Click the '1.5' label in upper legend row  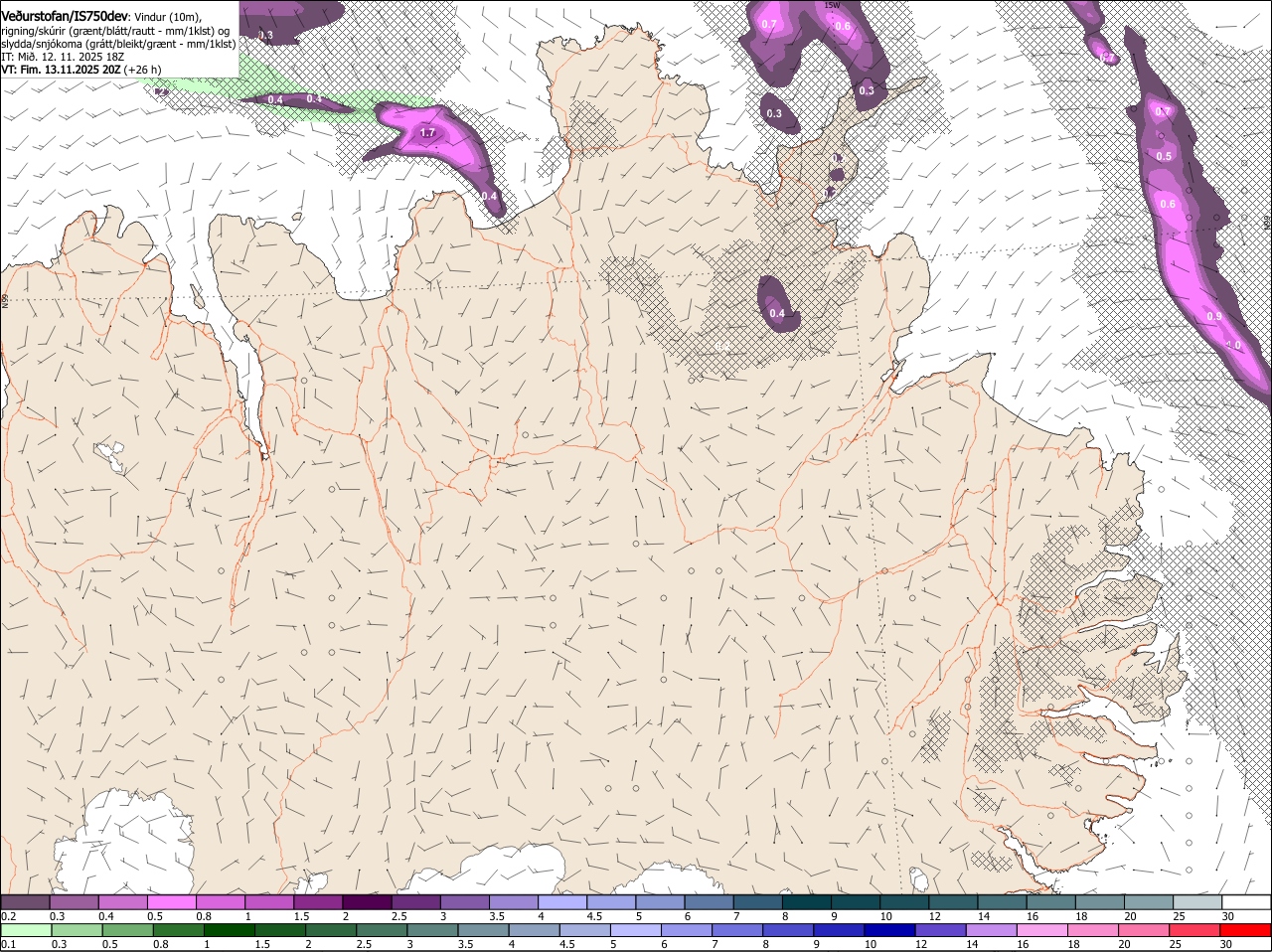[302, 915]
